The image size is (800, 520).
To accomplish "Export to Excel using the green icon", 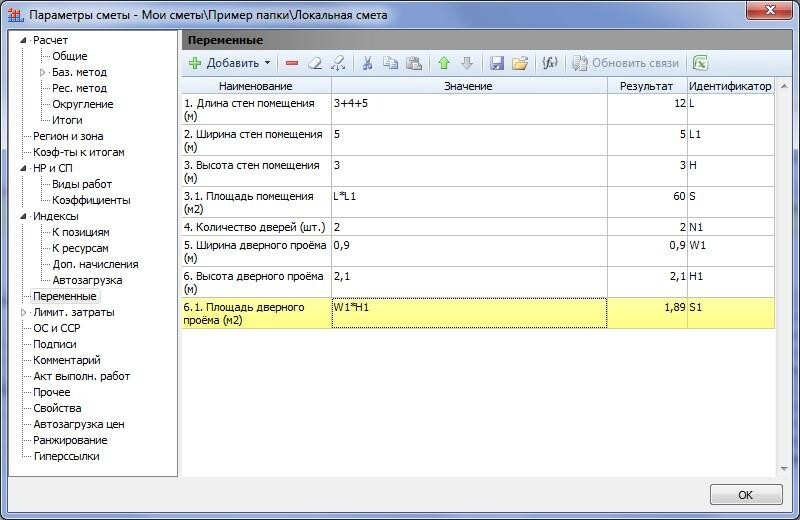I will (x=701, y=63).
